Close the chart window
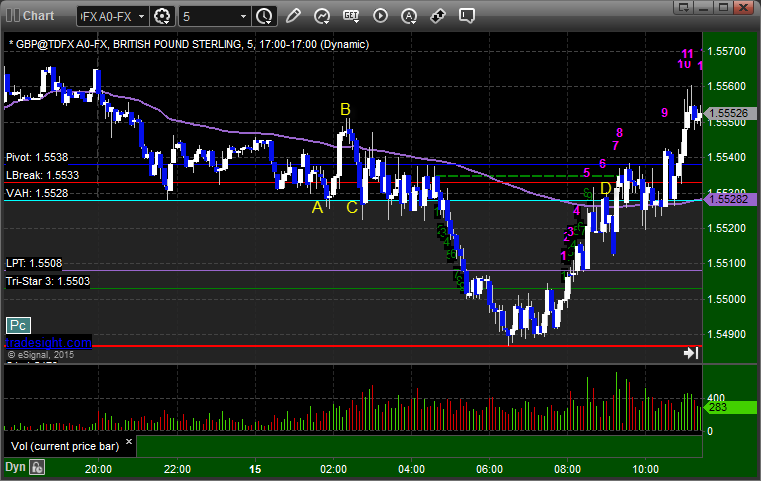761x481 pixels. pos(744,7)
